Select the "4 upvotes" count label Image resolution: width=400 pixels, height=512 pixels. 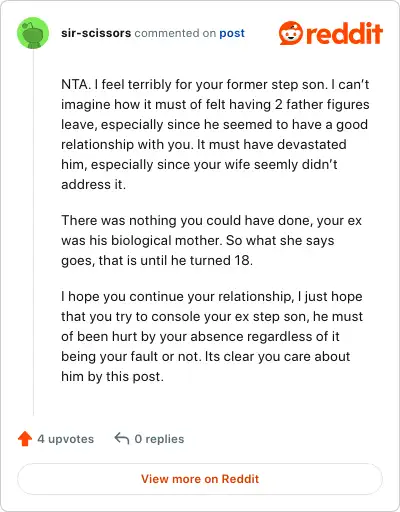[x=66, y=439]
